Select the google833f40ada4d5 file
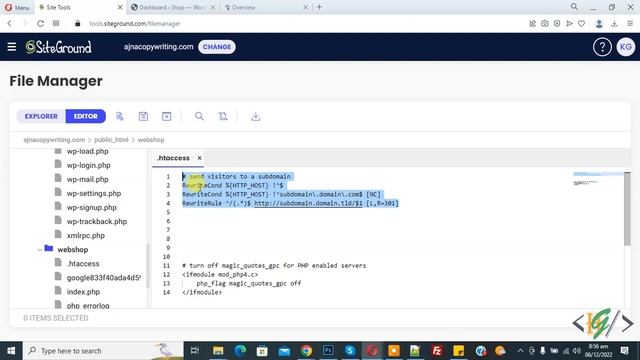The height and width of the screenshot is (360, 640). coord(103,278)
